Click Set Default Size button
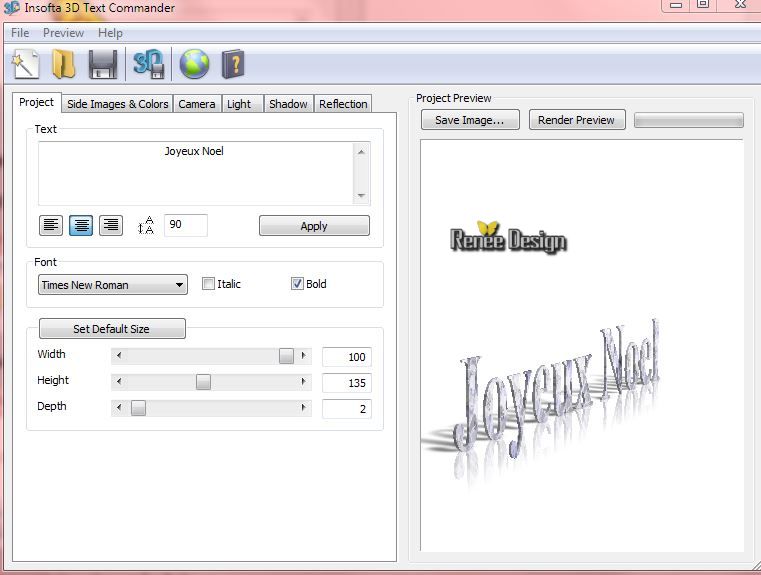Viewport: 761px width, 575px height. point(112,329)
